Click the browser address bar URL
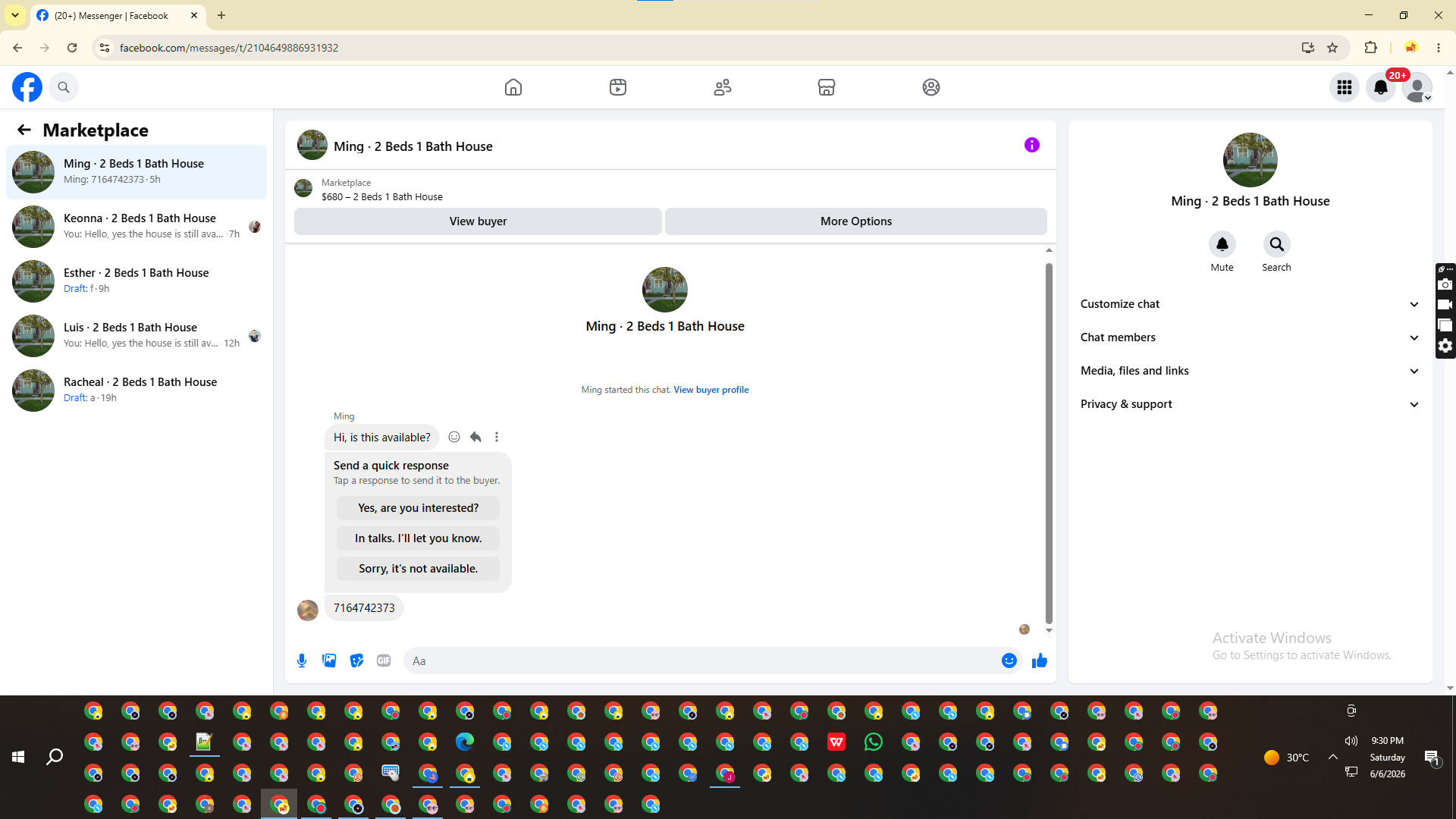Screen dimensions: 1456x819 [229, 48]
